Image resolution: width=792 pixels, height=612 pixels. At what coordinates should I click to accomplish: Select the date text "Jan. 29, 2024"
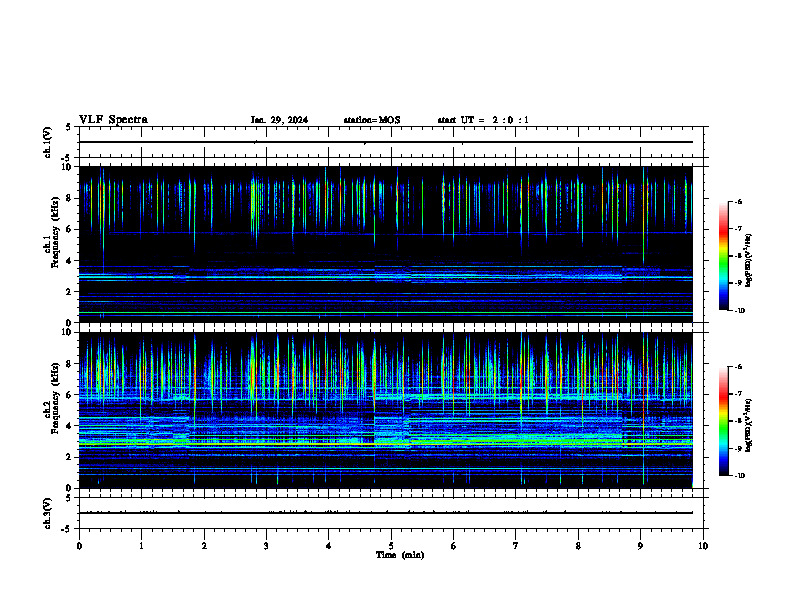[x=279, y=120]
